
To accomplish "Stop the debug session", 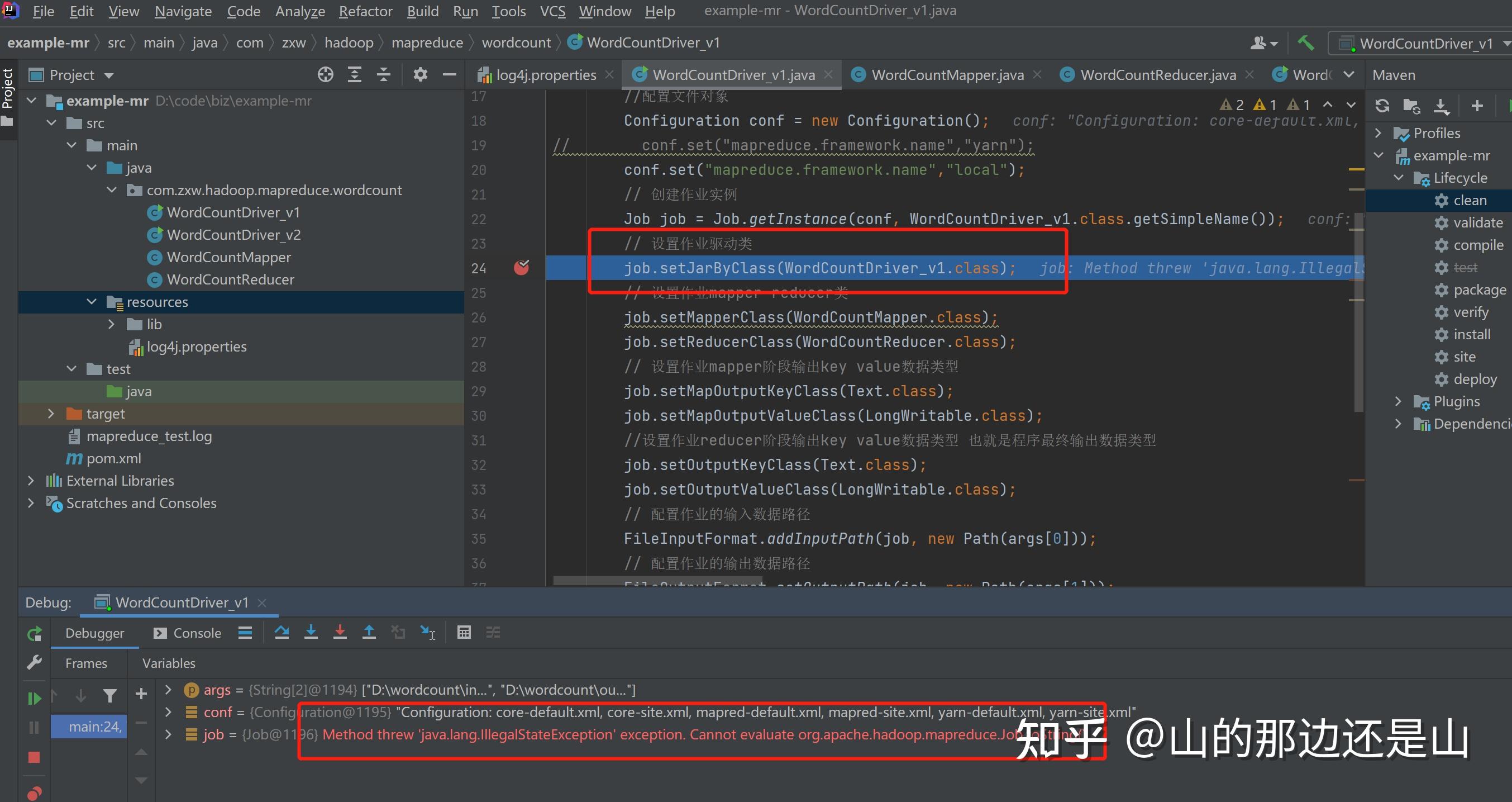I will pyautogui.click(x=34, y=757).
